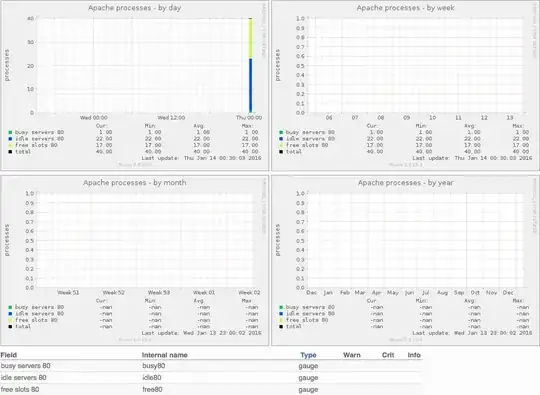Click idle servers blue swatch in year graph
This screenshot has height=395, width=540.
tap(281, 314)
